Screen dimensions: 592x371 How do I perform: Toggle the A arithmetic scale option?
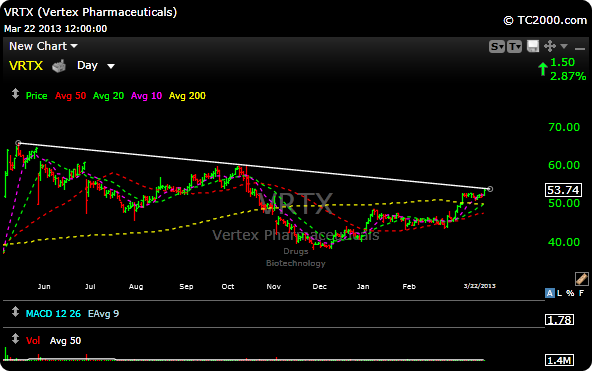click(550, 293)
